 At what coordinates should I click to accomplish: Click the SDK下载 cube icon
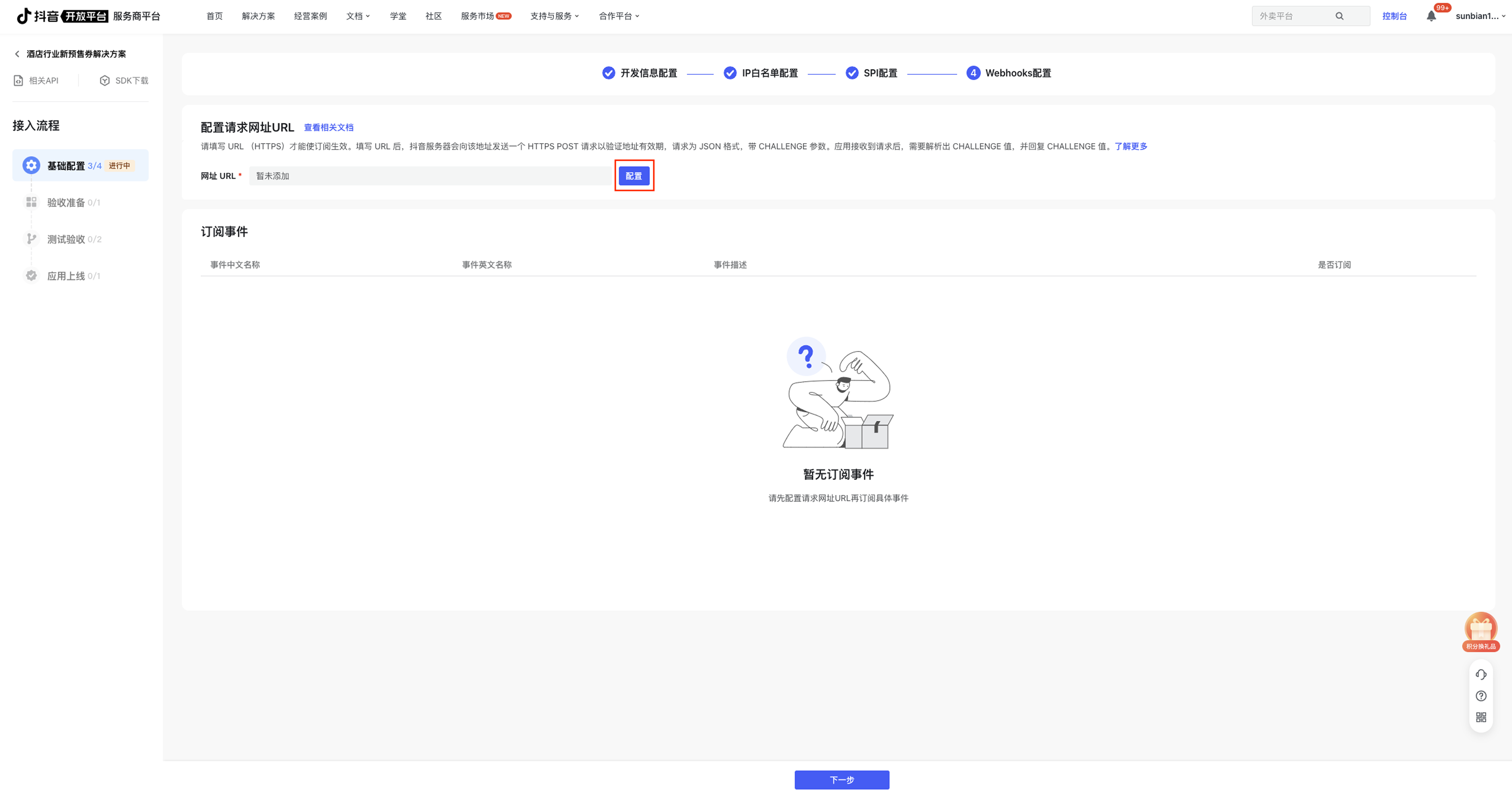[105, 81]
